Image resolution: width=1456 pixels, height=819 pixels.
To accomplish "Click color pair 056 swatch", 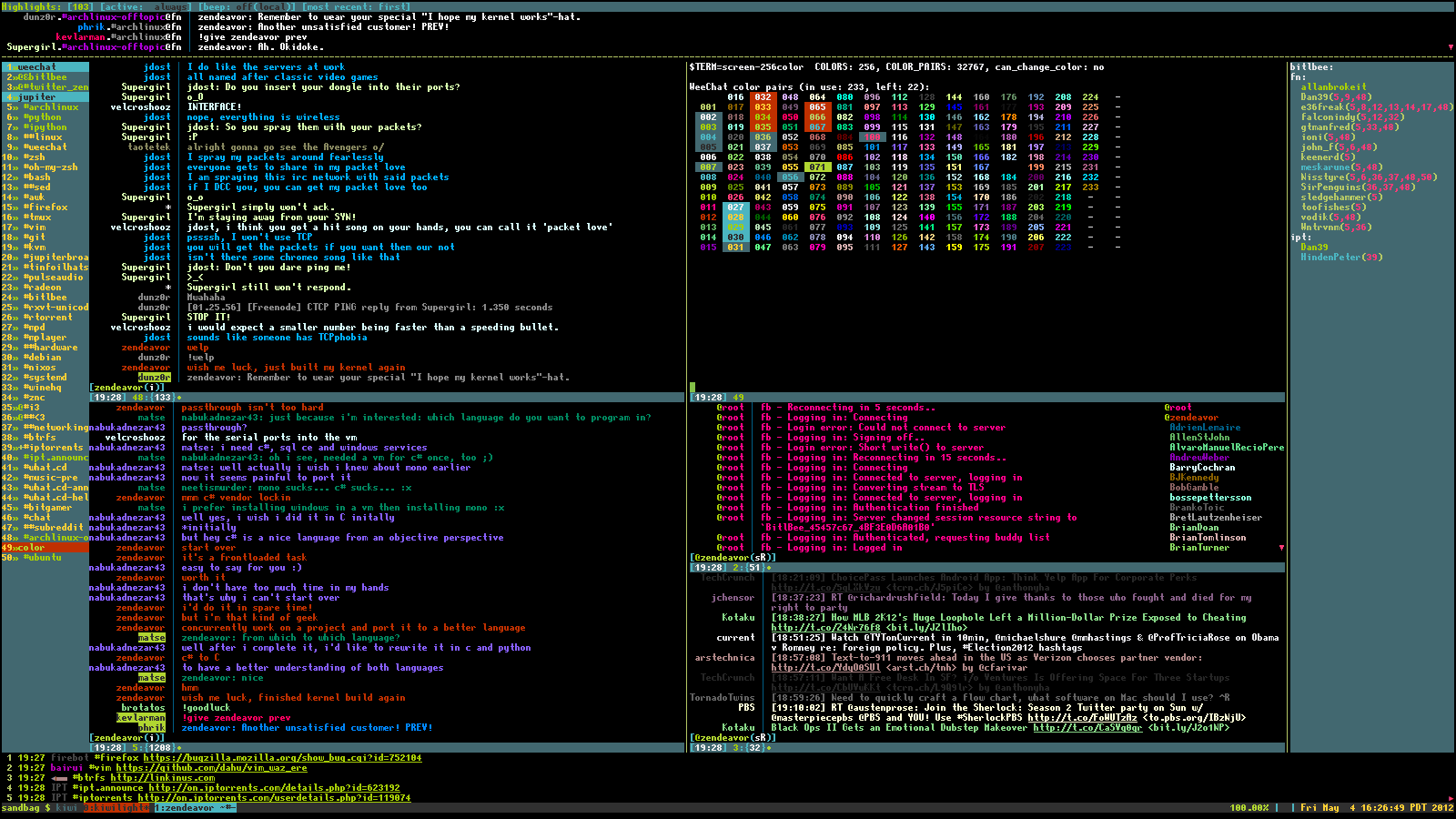I will tap(790, 177).
